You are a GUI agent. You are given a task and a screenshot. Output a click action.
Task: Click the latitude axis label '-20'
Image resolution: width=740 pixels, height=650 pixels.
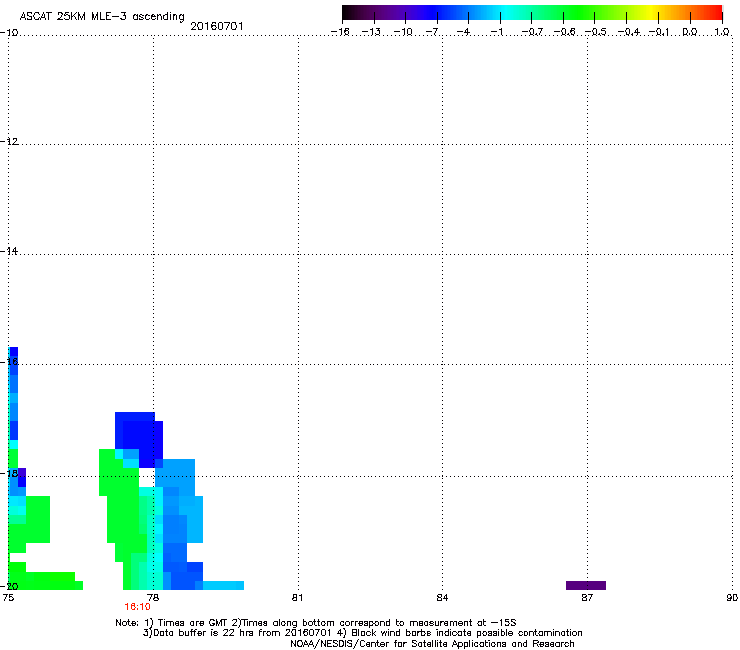(9, 586)
